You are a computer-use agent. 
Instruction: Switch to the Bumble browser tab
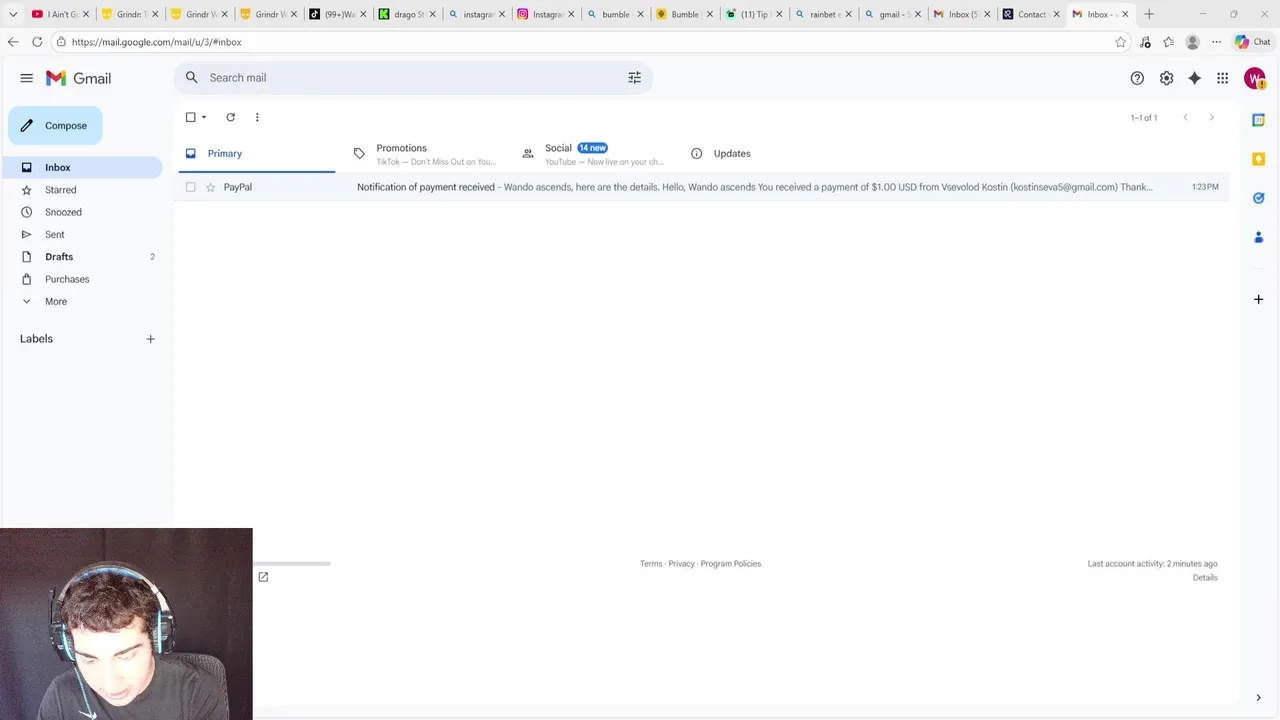click(x=685, y=14)
